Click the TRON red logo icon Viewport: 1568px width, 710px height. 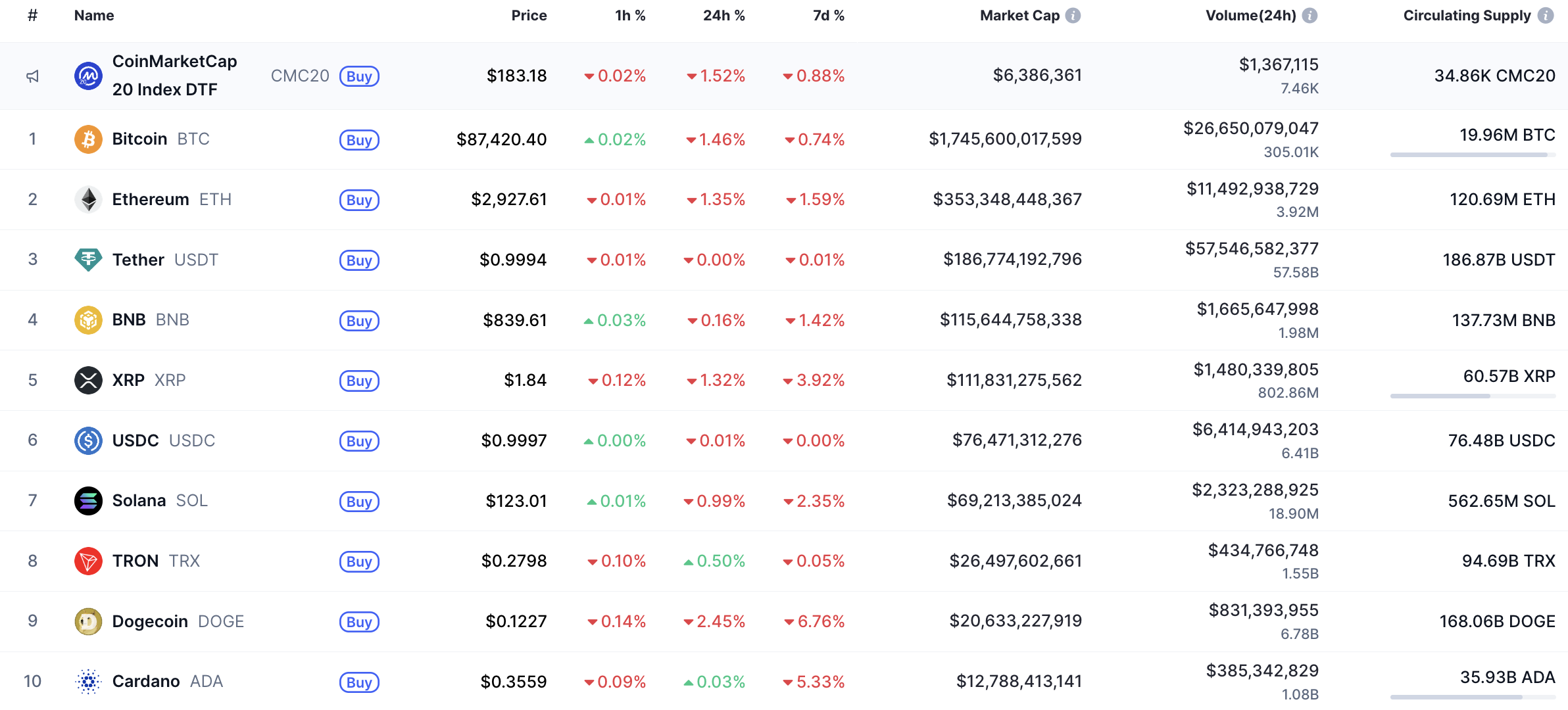(88, 561)
